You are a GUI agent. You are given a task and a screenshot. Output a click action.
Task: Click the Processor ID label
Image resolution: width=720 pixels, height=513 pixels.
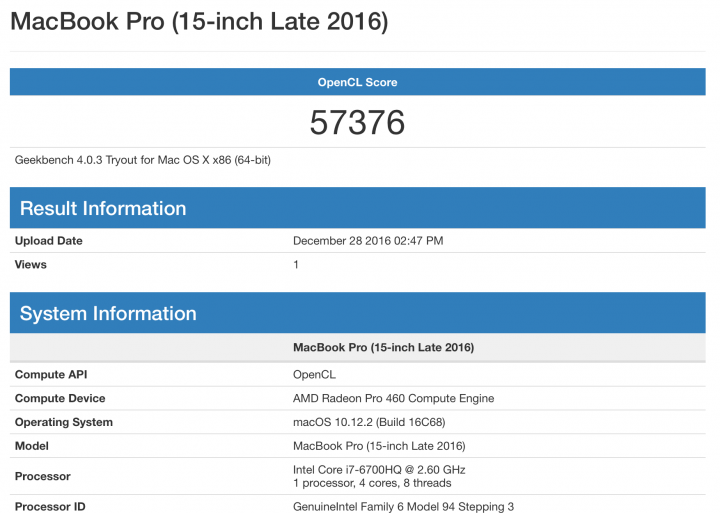50,507
